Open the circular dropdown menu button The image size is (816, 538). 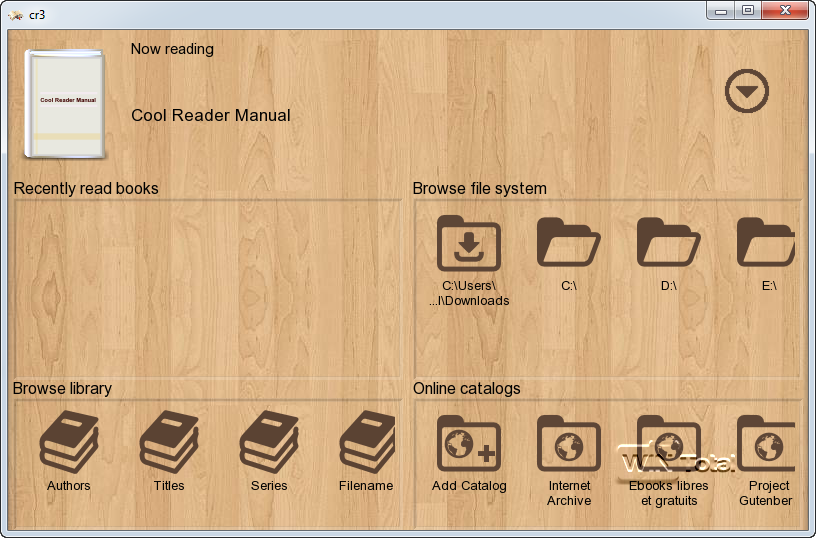(747, 91)
